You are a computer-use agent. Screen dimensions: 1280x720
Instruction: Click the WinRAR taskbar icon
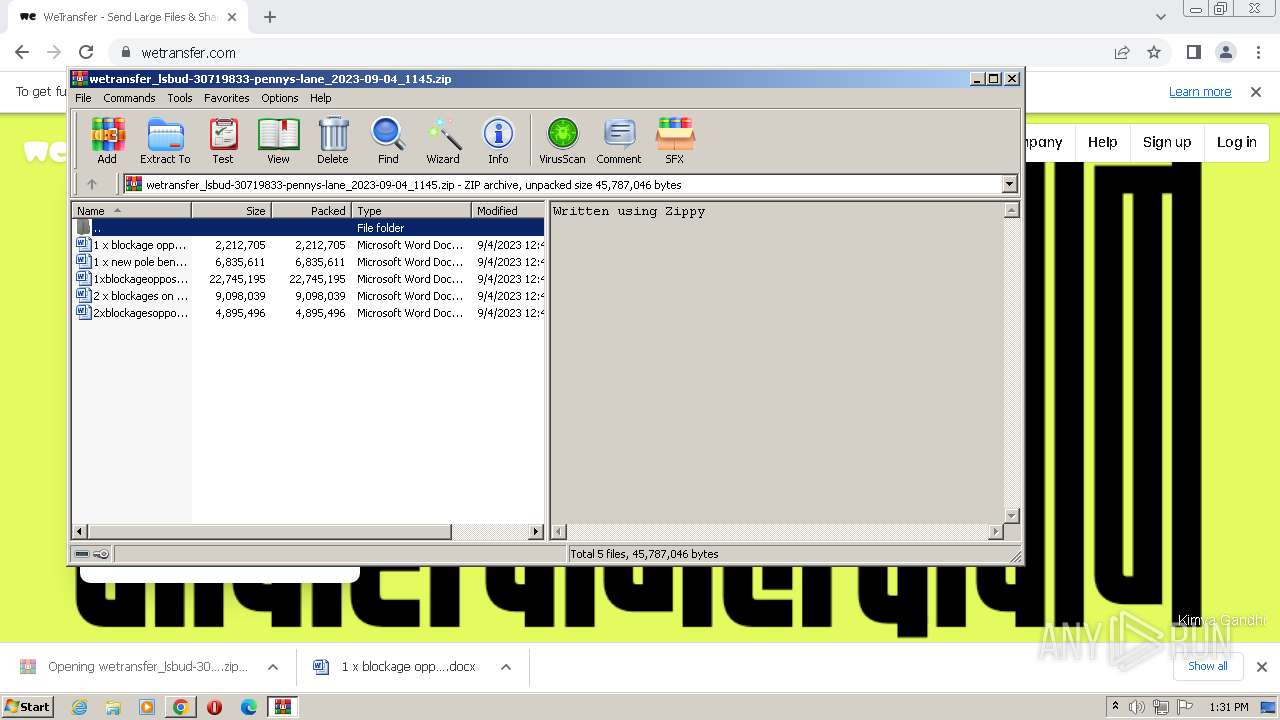283,707
